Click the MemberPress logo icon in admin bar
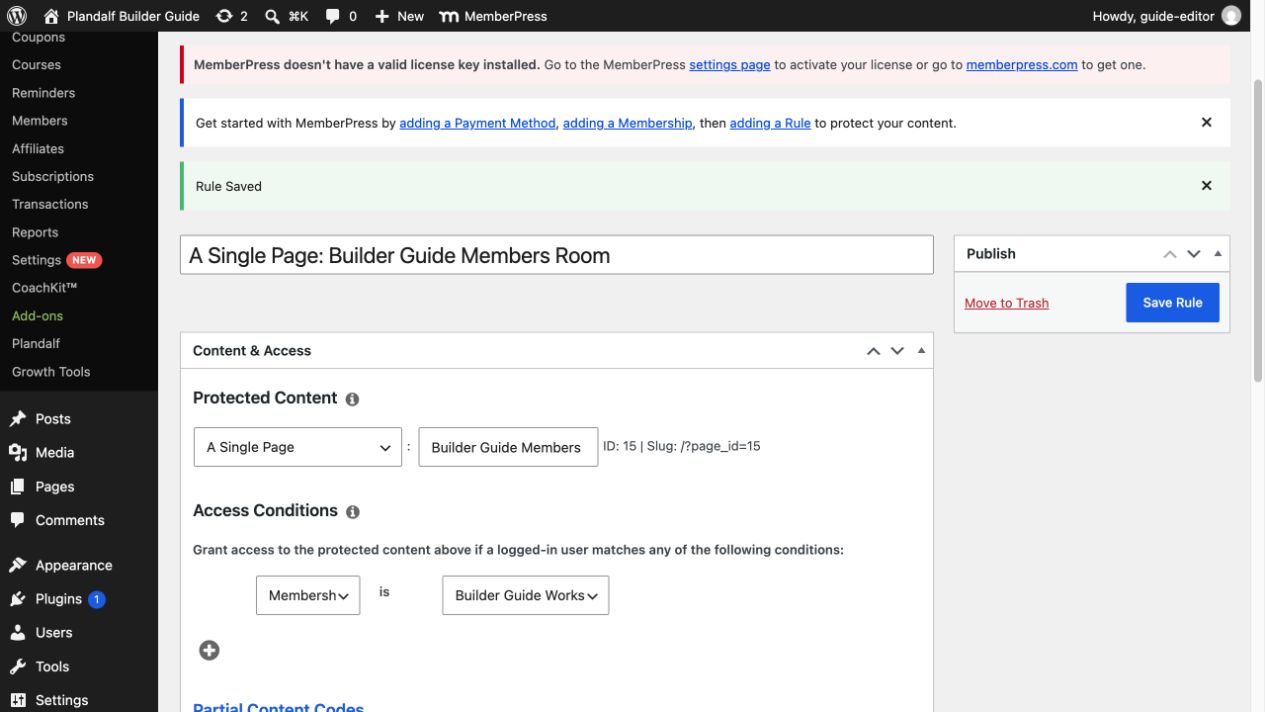The image size is (1265, 712). click(x=450, y=16)
